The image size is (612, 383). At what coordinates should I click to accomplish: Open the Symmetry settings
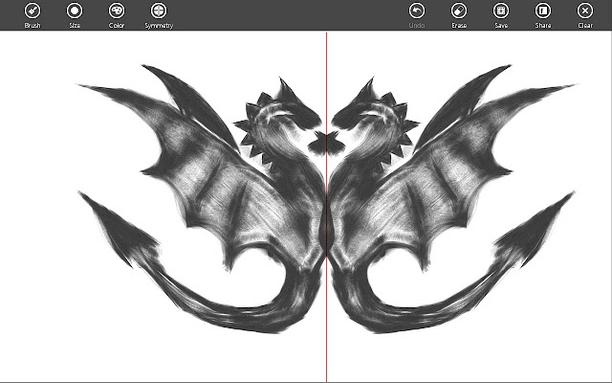(x=158, y=11)
